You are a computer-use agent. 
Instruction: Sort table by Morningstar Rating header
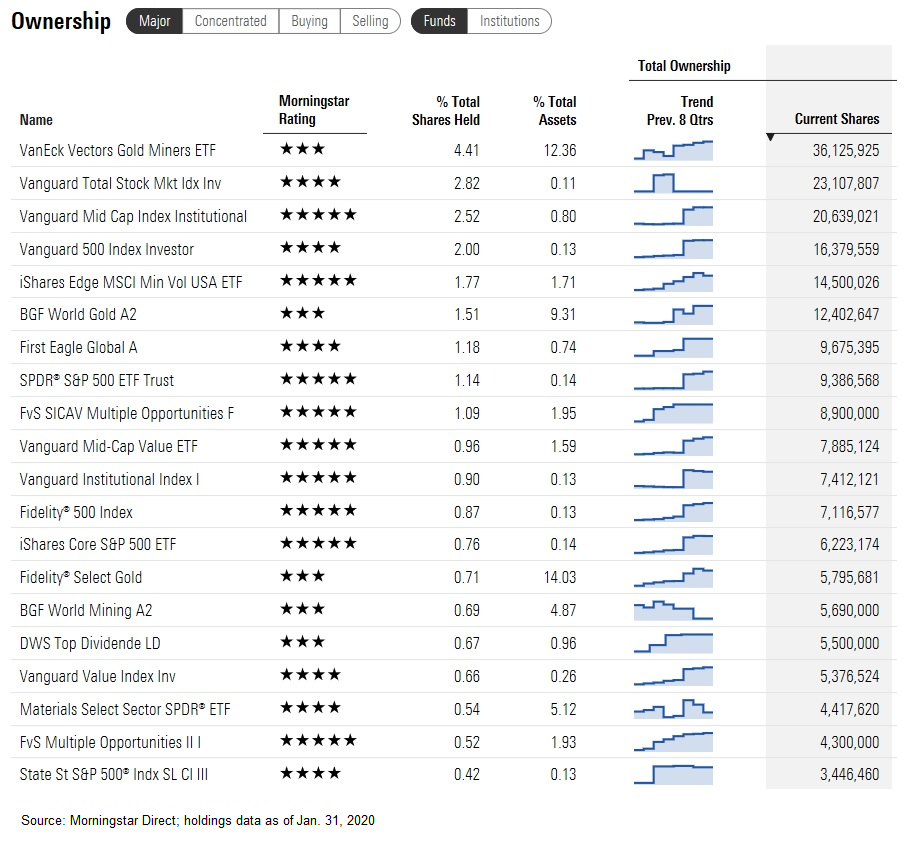coord(313,110)
